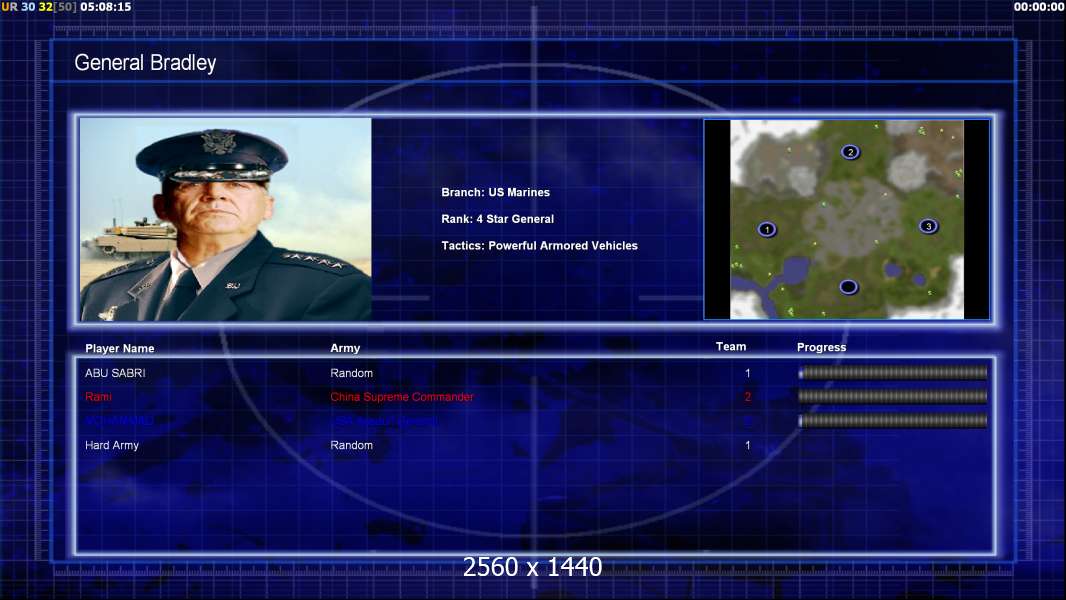Click 'Tactics: Powerful Armored Vehicles' text
Image resolution: width=1066 pixels, height=600 pixels.
pos(539,245)
